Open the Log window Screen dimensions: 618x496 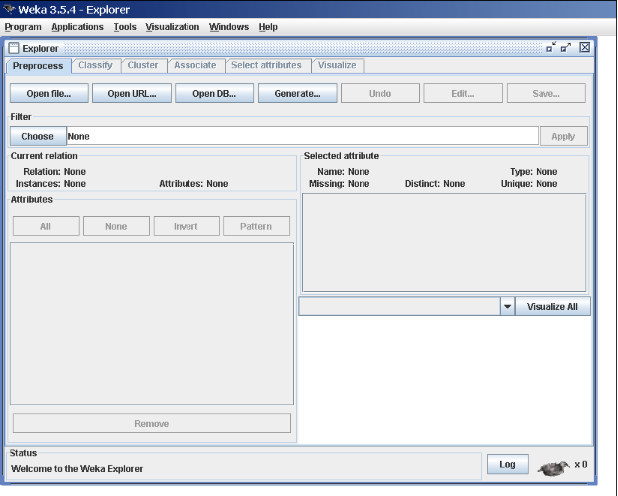(508, 464)
